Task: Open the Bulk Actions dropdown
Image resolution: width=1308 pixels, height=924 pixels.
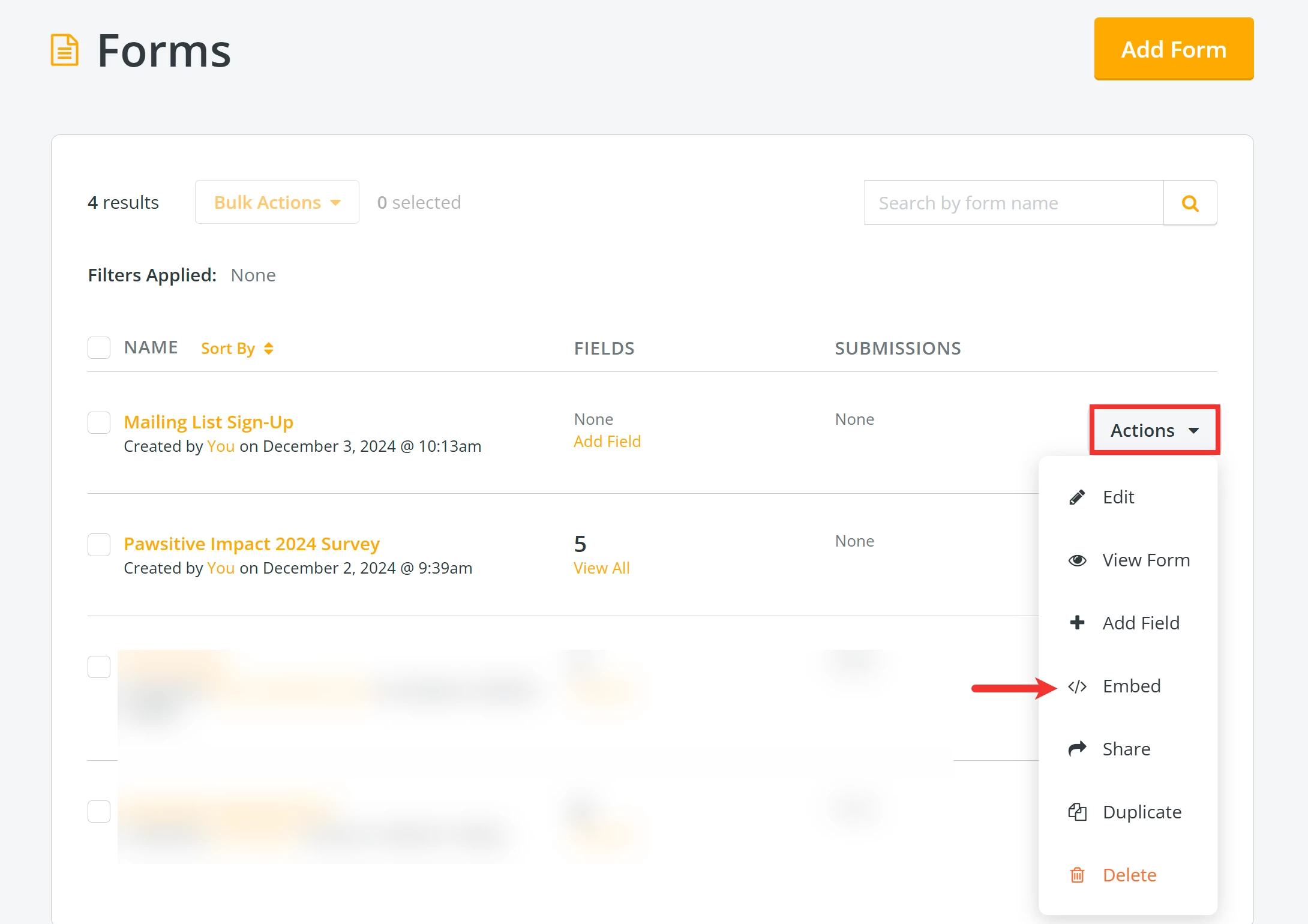Action: pyautogui.click(x=277, y=203)
